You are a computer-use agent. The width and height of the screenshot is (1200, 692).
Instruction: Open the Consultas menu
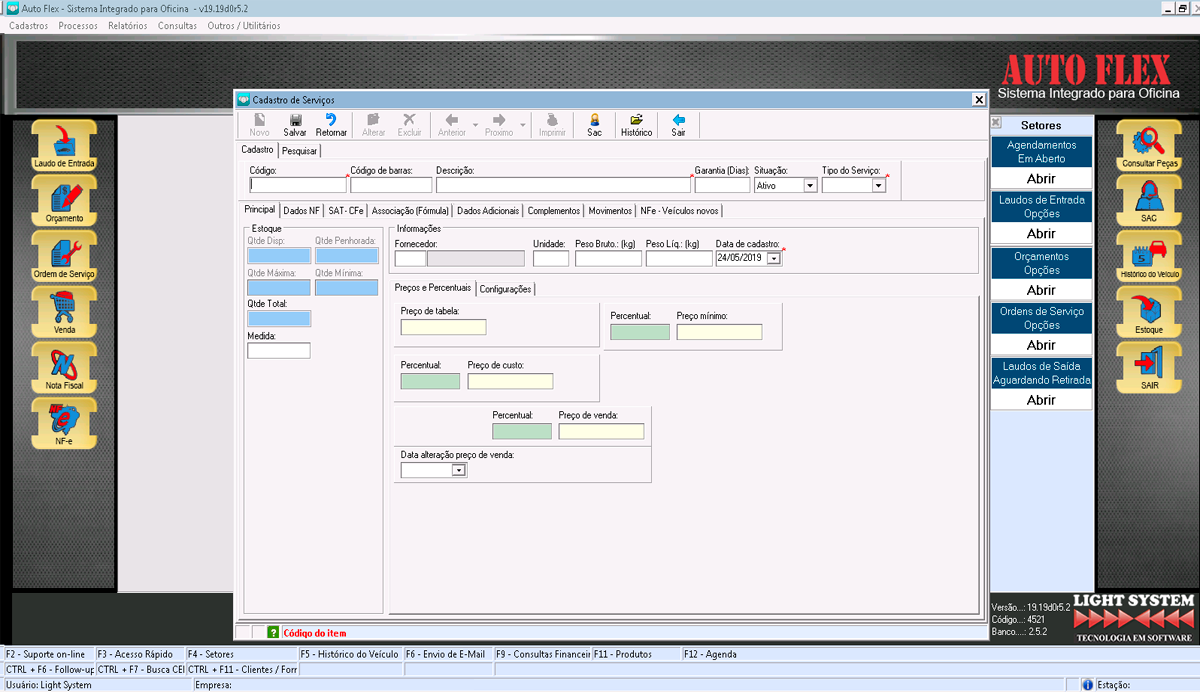pyautogui.click(x=177, y=25)
